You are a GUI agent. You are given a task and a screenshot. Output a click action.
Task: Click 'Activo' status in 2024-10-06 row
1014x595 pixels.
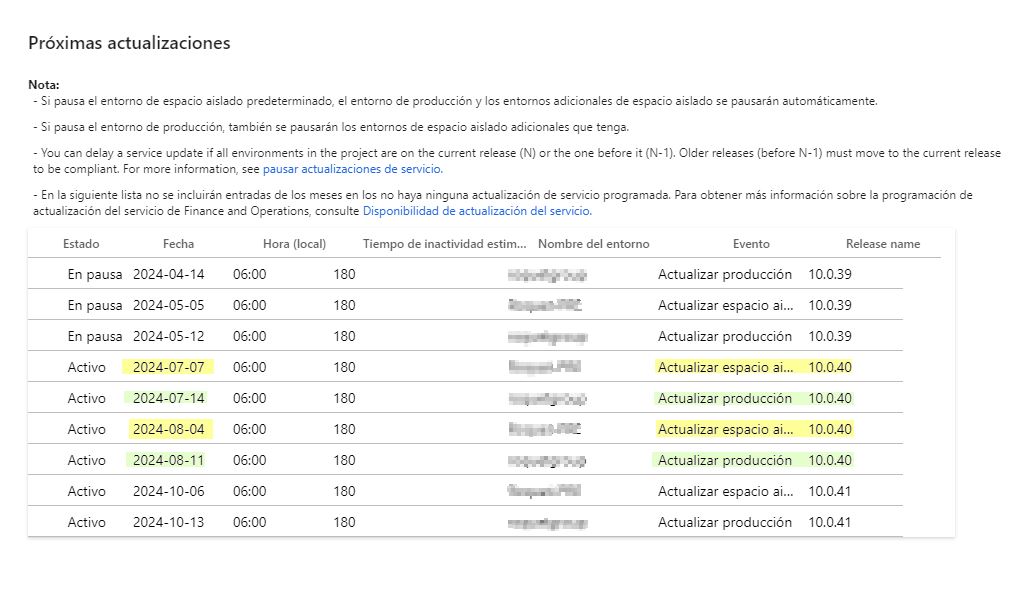87,492
